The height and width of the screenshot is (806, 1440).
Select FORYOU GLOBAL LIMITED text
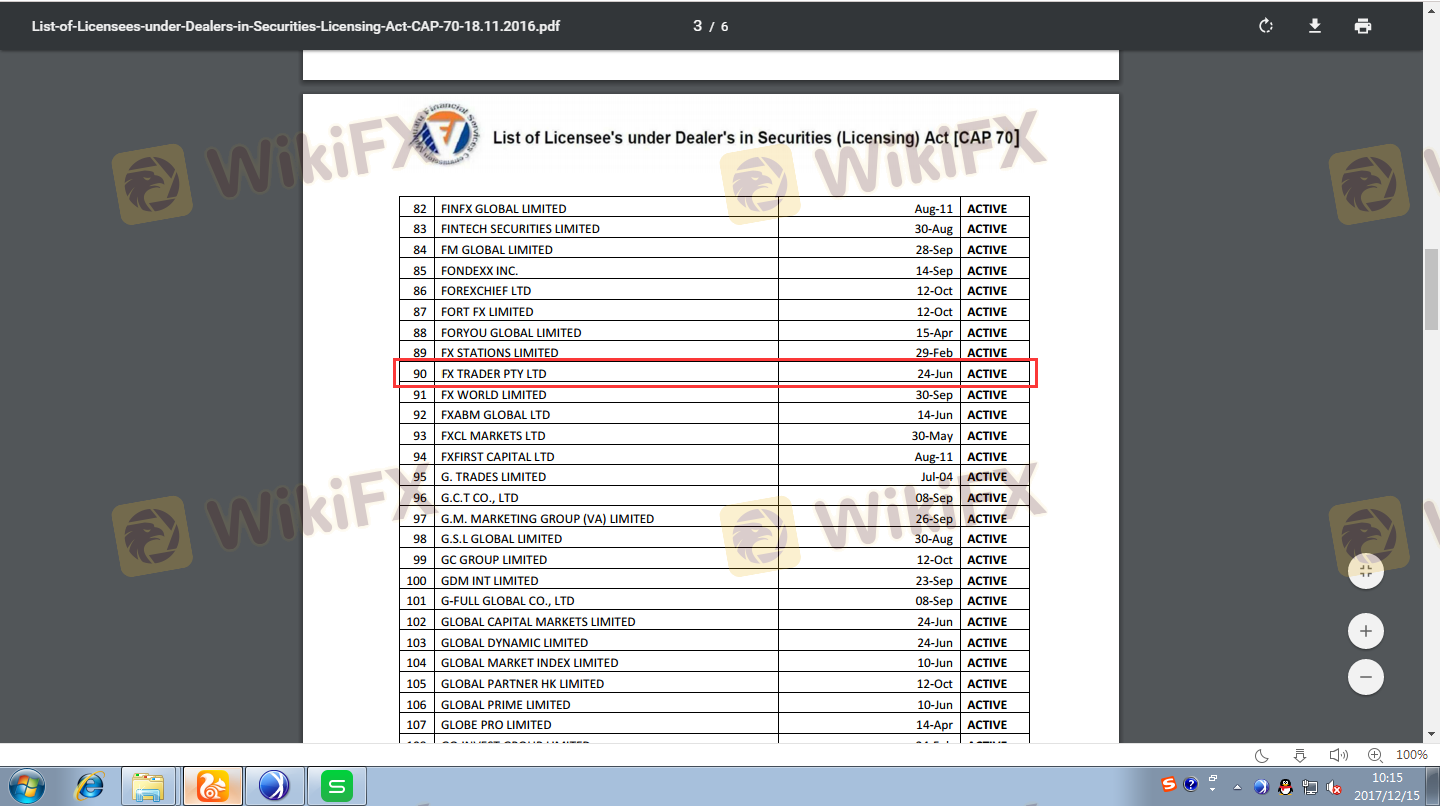point(511,333)
